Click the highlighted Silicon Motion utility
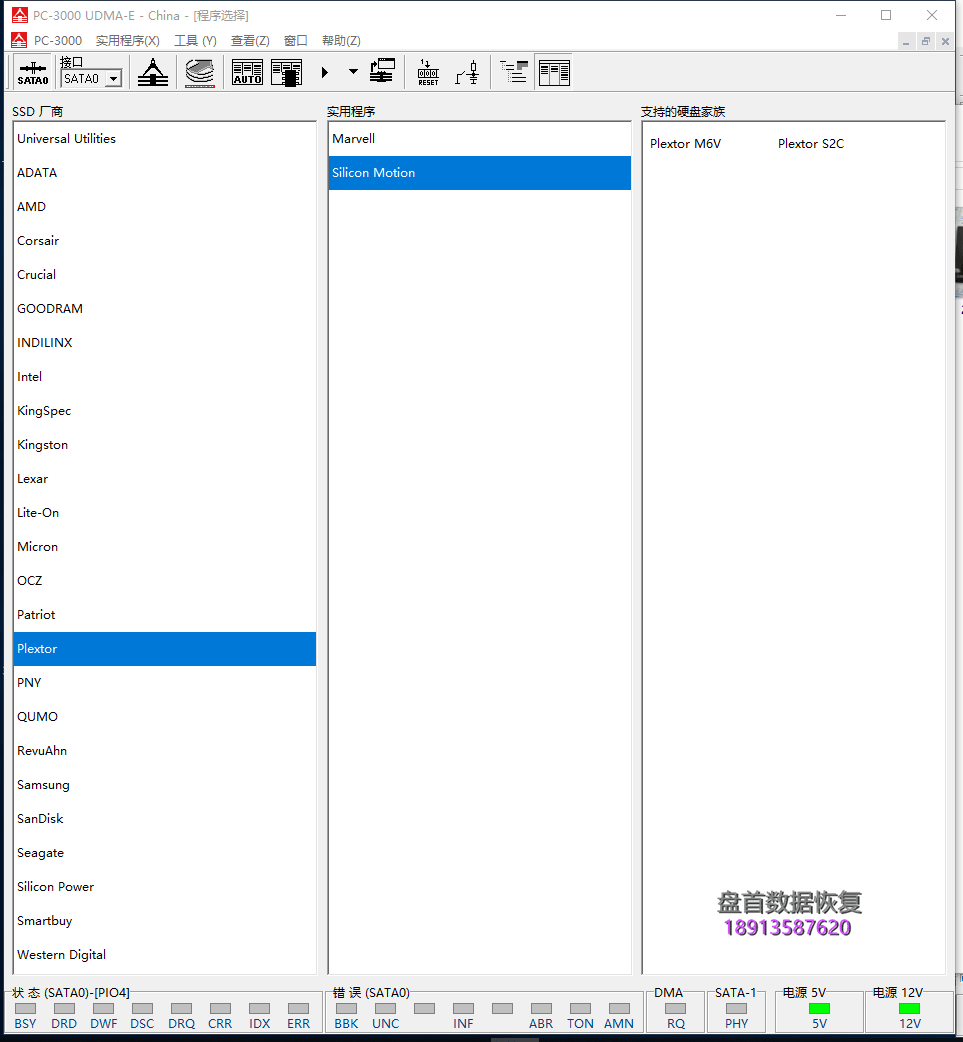This screenshot has height=1042, width=963. (x=479, y=173)
